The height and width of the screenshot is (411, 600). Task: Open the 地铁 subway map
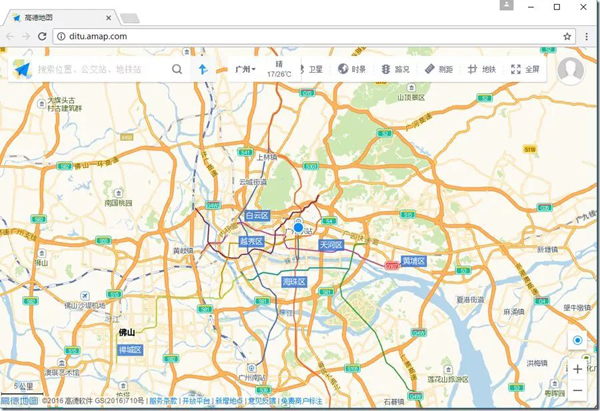click(x=482, y=69)
